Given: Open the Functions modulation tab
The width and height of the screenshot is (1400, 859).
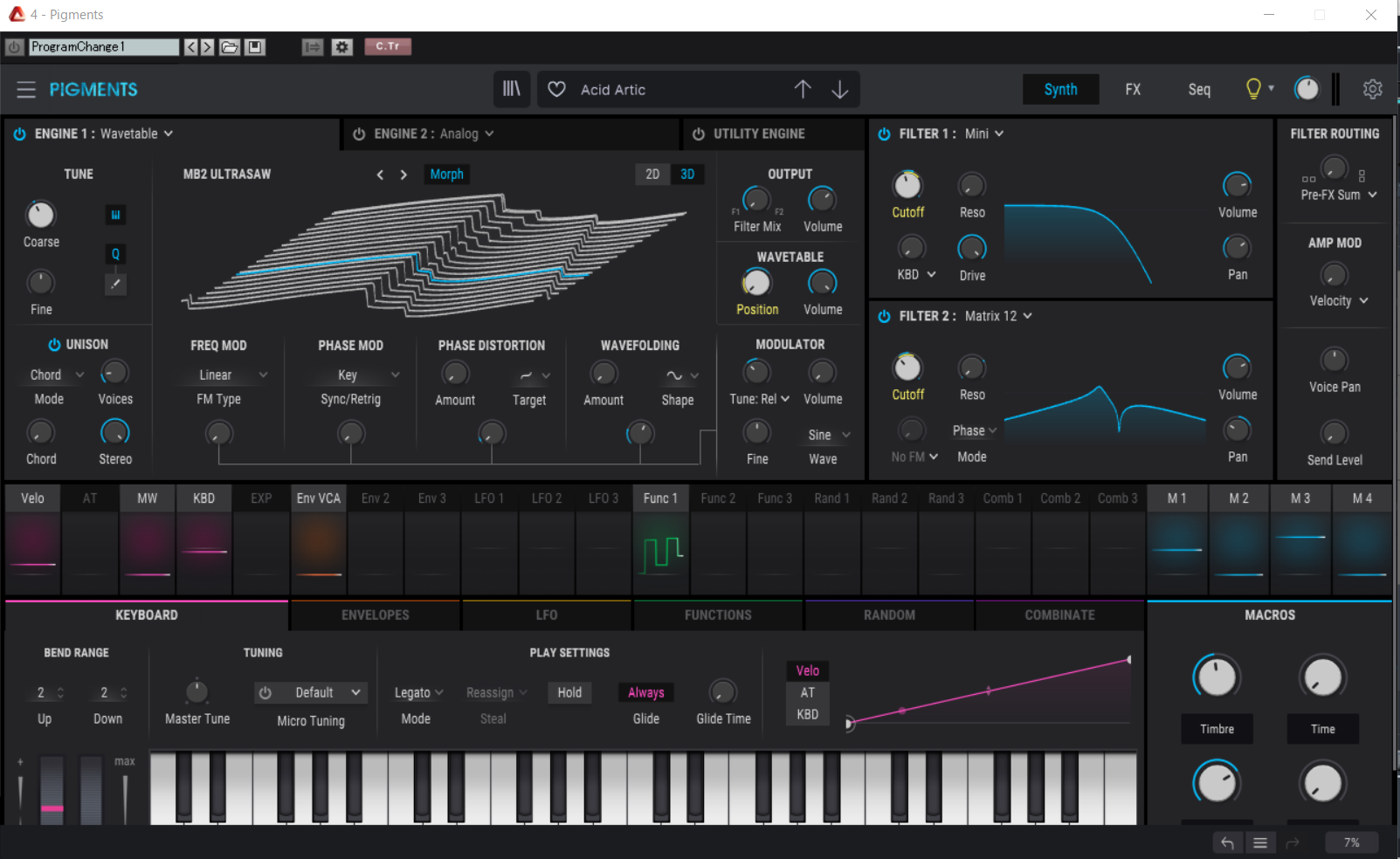Looking at the screenshot, I should [x=718, y=615].
